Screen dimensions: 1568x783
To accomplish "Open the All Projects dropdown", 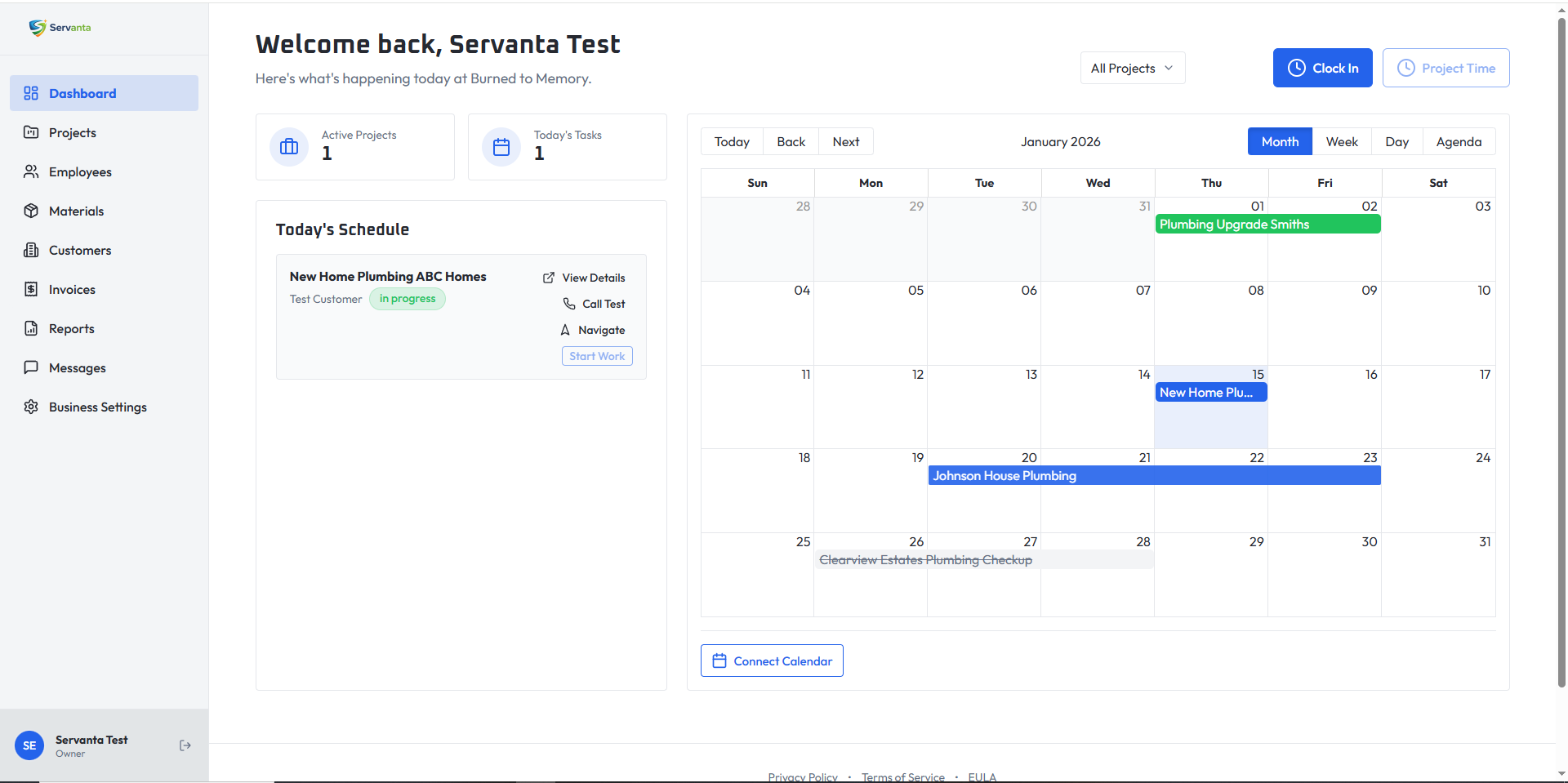I will pos(1133,68).
